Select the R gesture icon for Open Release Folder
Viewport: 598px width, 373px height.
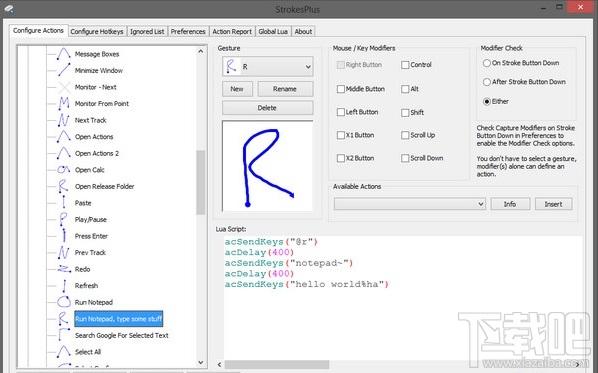pos(63,186)
